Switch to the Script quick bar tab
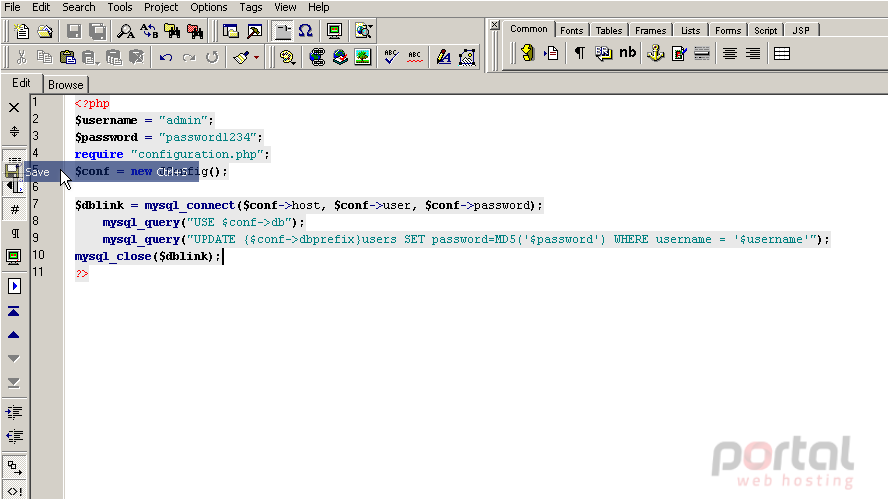The width and height of the screenshot is (889, 500). click(765, 31)
